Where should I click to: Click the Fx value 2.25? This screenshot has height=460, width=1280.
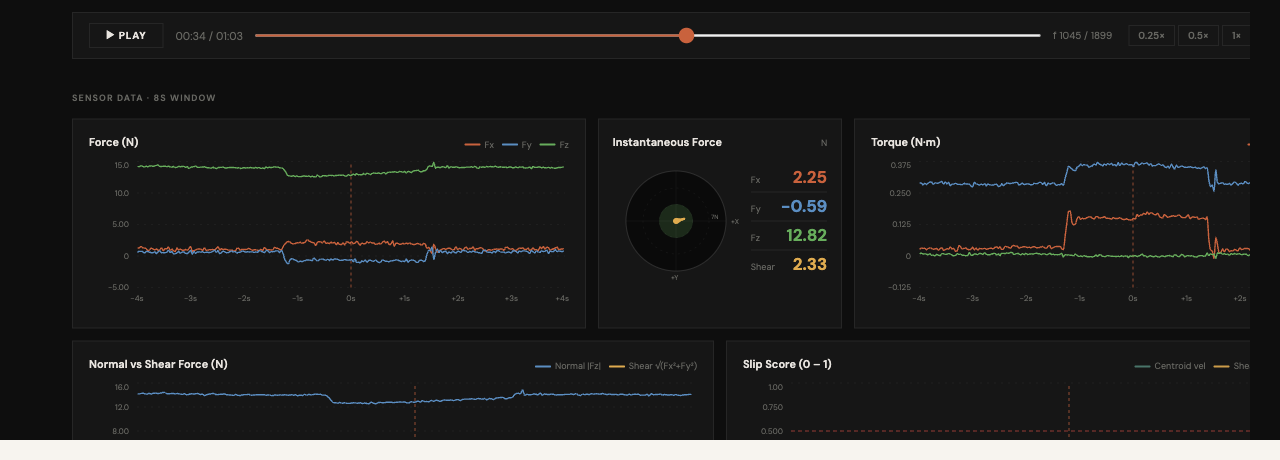tap(809, 178)
